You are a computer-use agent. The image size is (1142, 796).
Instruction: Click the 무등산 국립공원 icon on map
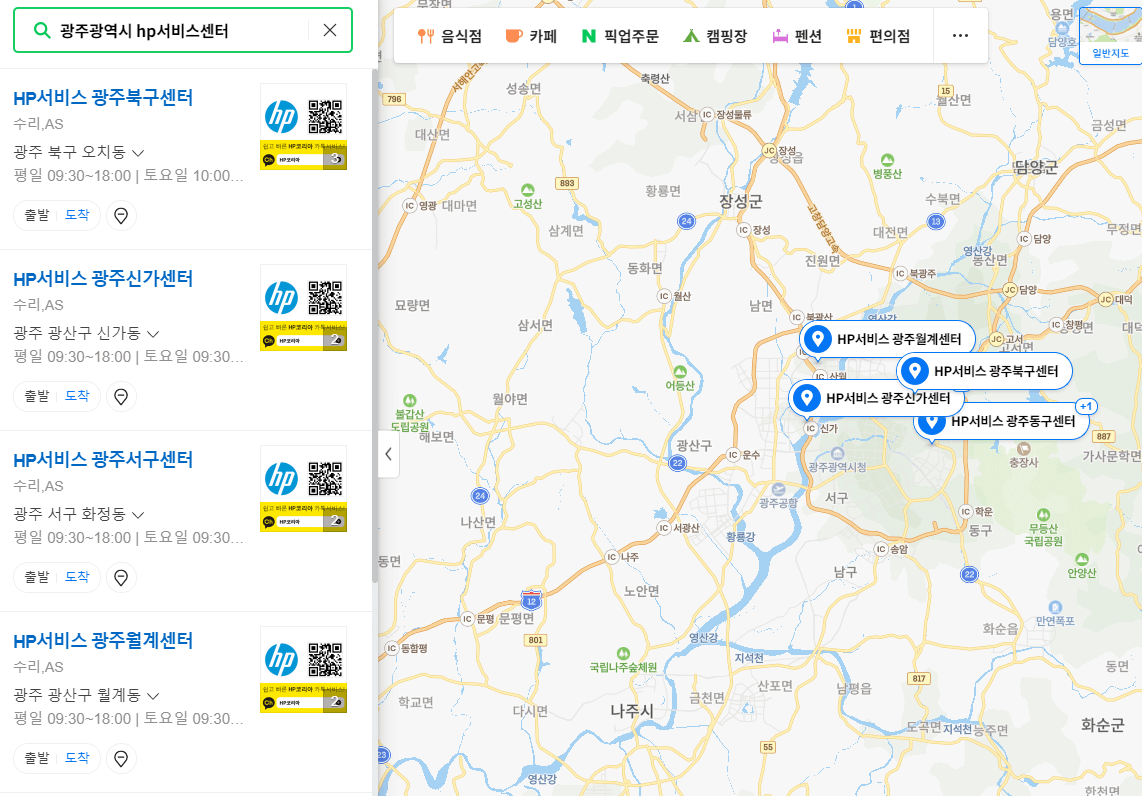point(1043,515)
